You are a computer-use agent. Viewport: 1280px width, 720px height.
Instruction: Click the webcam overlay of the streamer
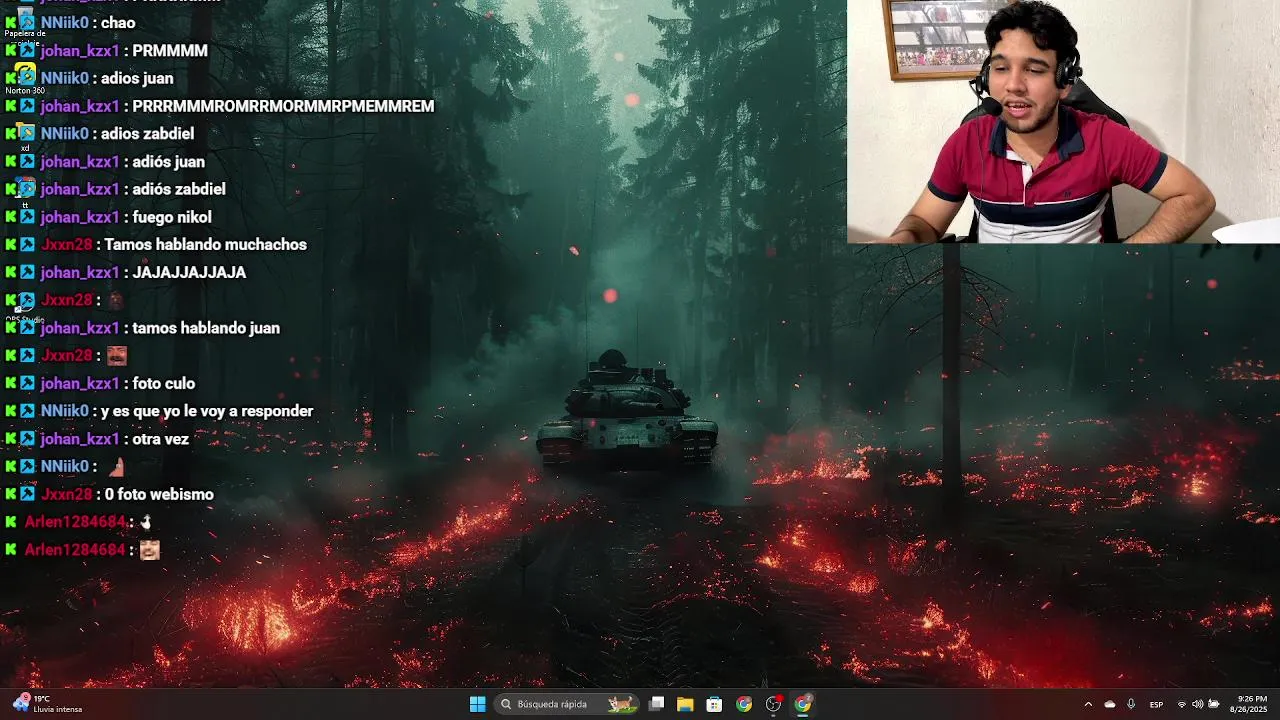click(x=1063, y=121)
